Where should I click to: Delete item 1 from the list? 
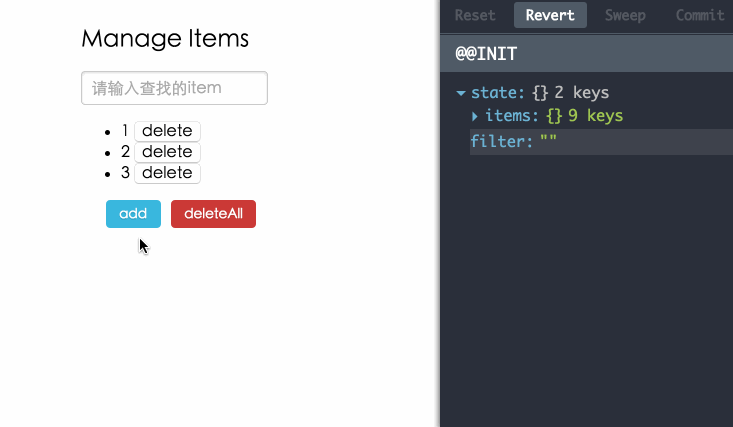click(x=167, y=131)
